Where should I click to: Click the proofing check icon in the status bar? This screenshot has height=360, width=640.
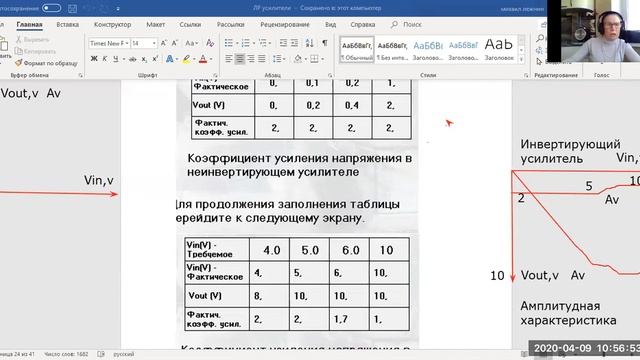(x=101, y=354)
